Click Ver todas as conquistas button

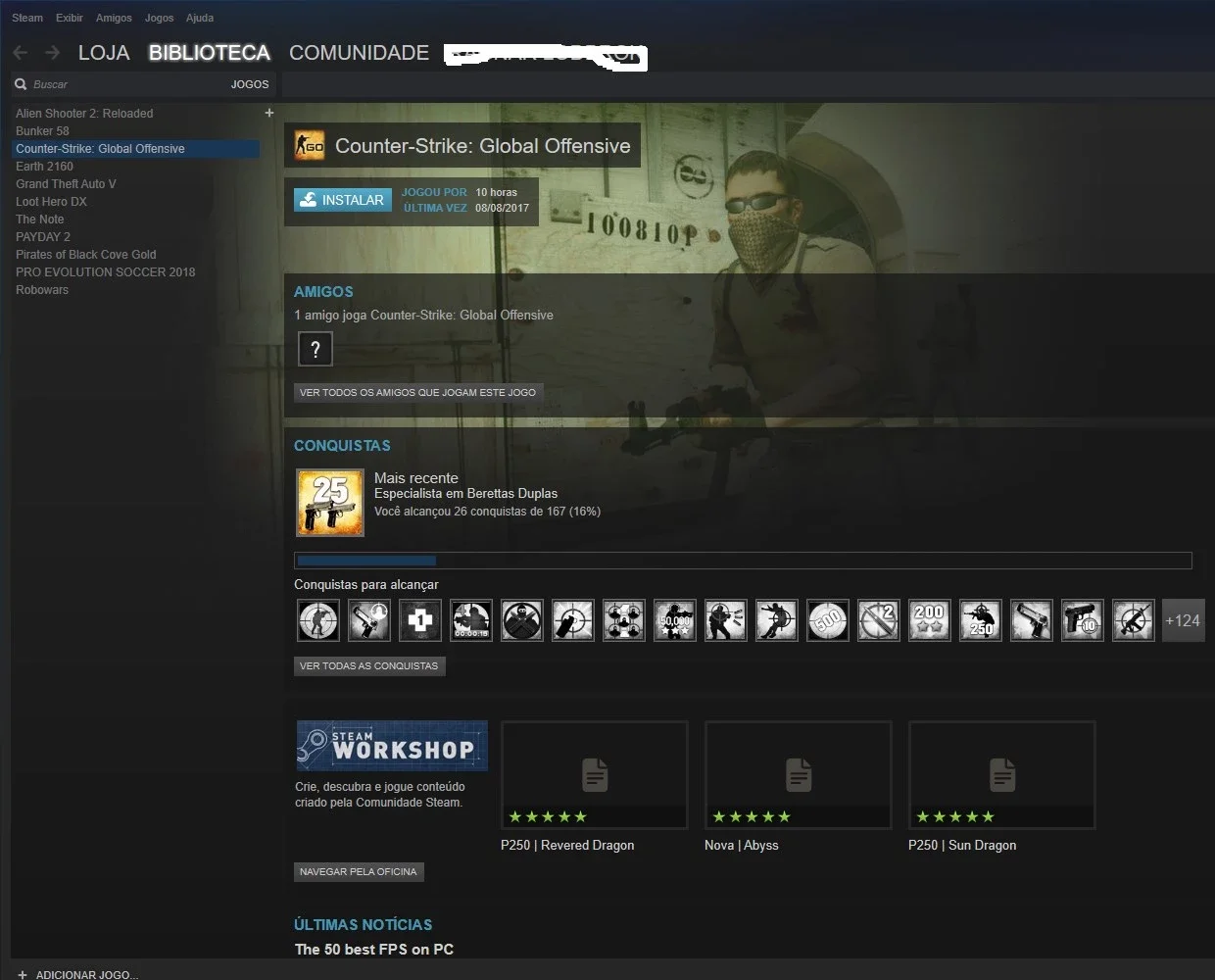[x=369, y=665]
